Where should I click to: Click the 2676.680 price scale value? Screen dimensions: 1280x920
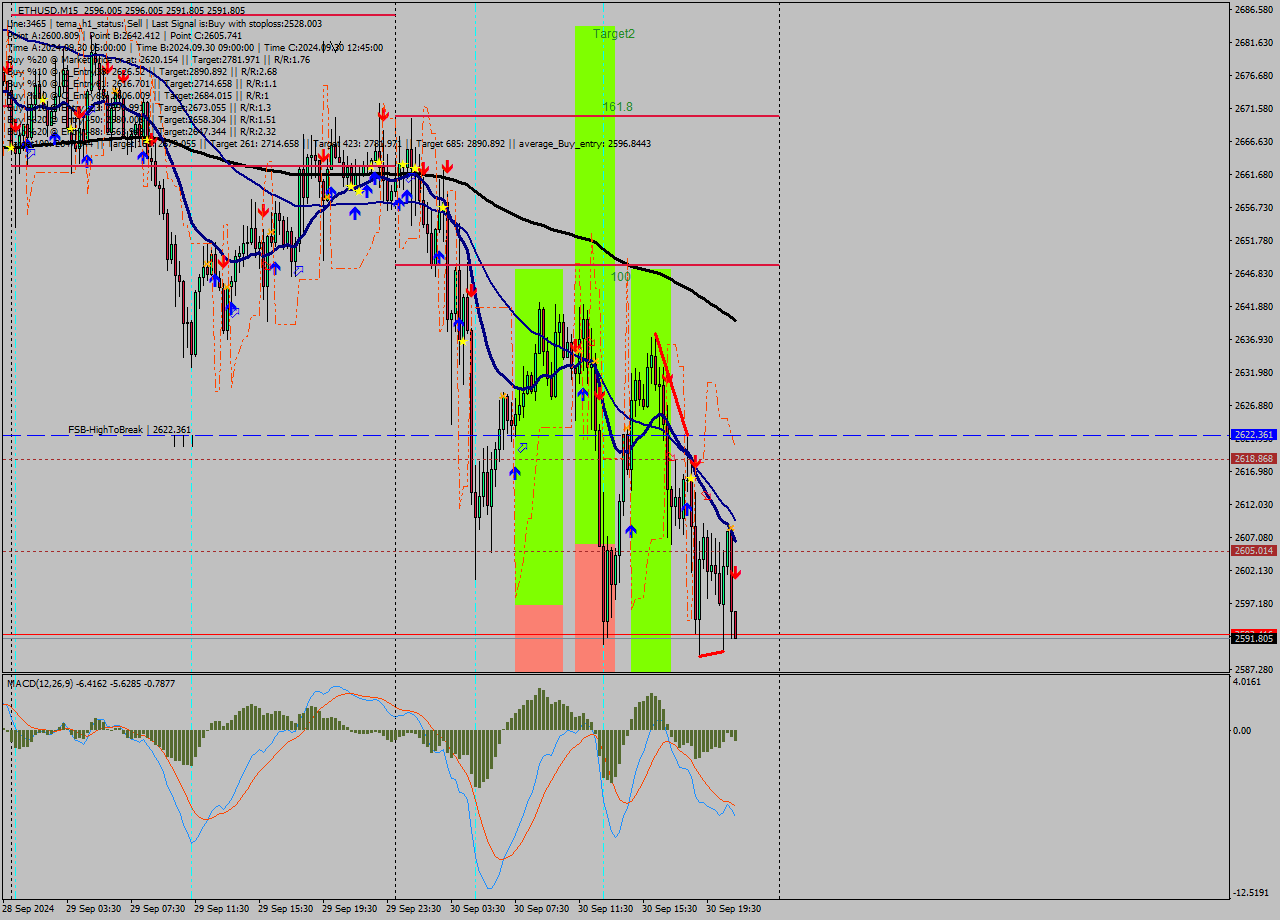[1254, 76]
